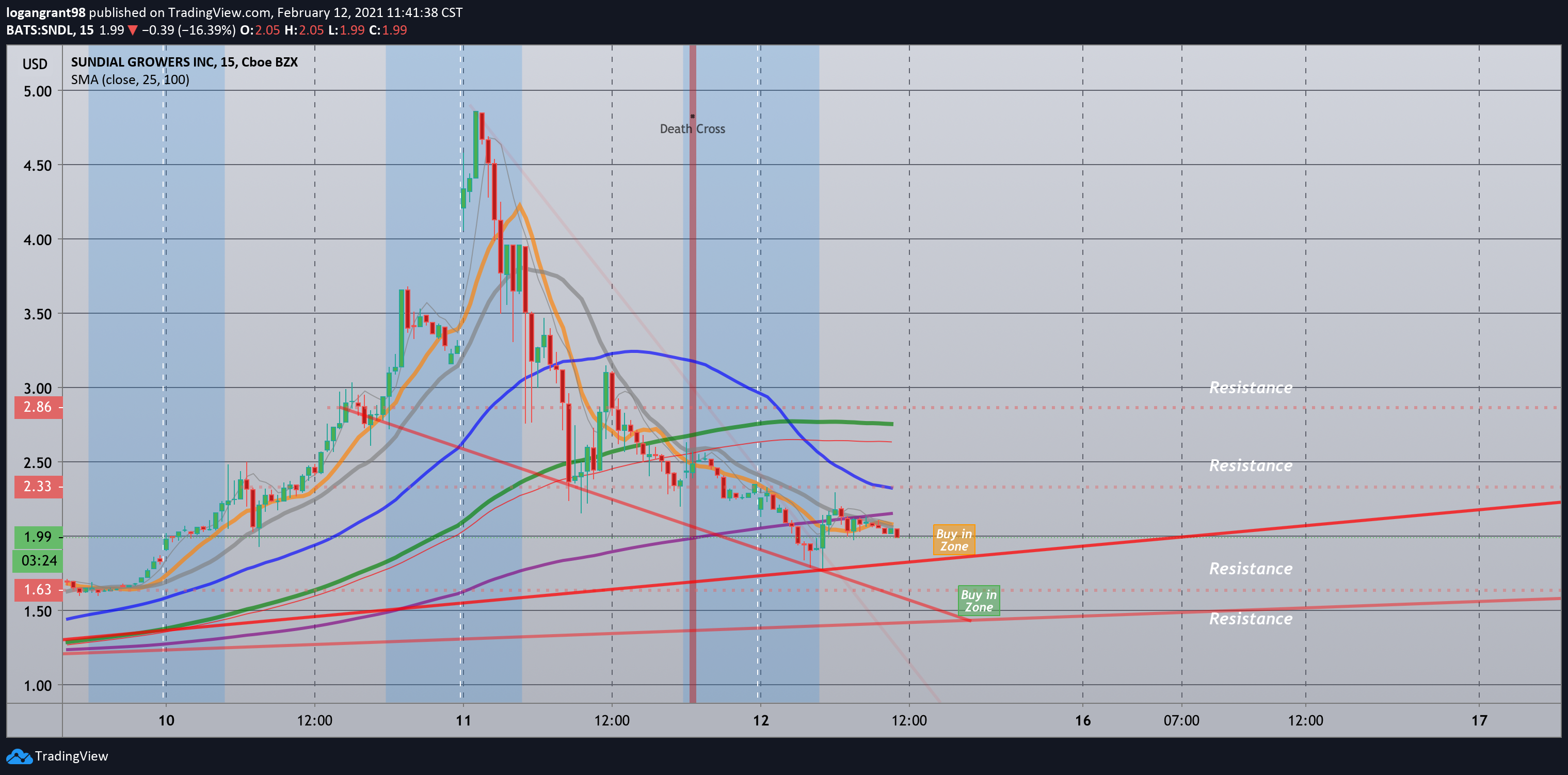
Task: Click the 3.50 price axis label
Action: tap(38, 314)
